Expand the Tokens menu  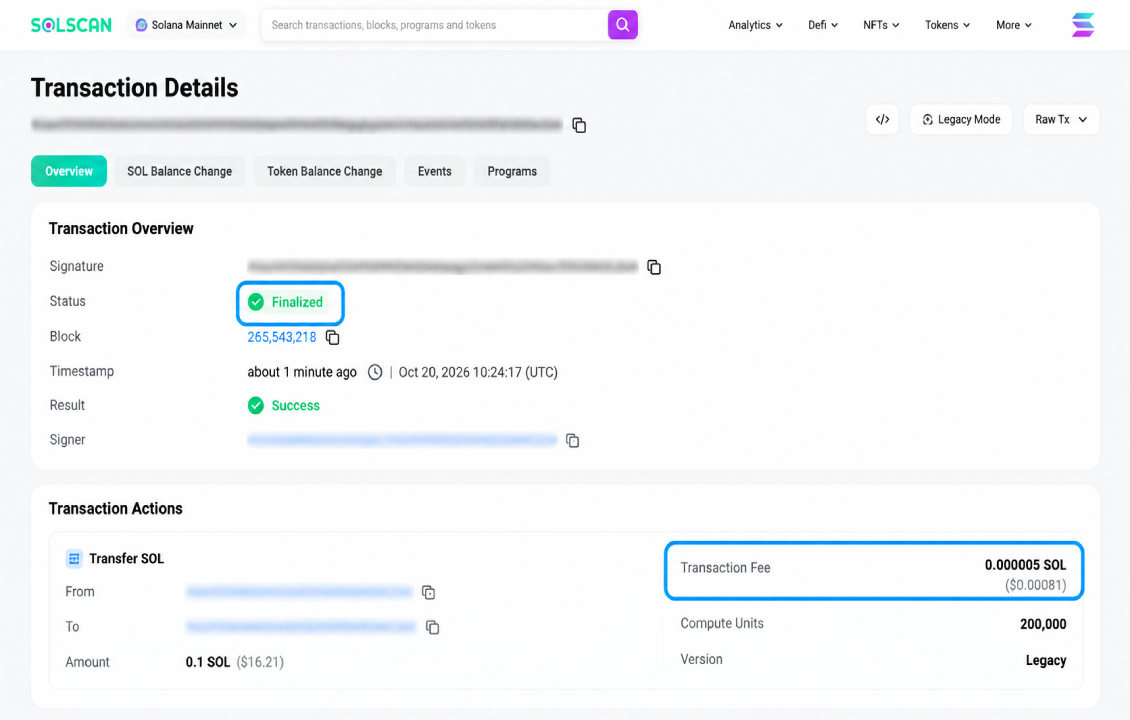pyautogui.click(x=948, y=25)
